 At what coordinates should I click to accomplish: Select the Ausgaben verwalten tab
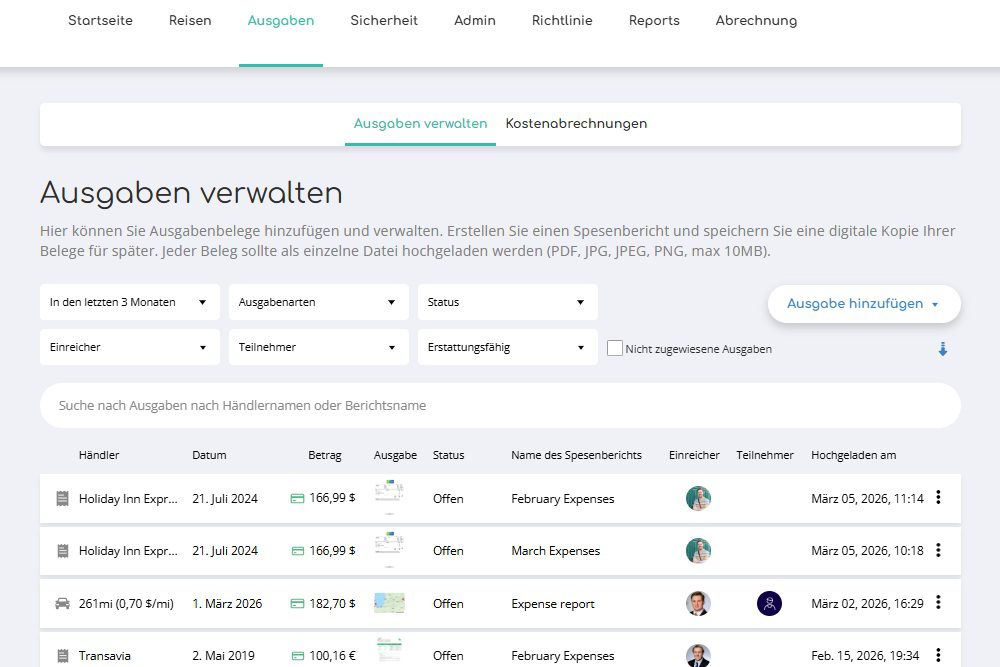[x=420, y=124]
